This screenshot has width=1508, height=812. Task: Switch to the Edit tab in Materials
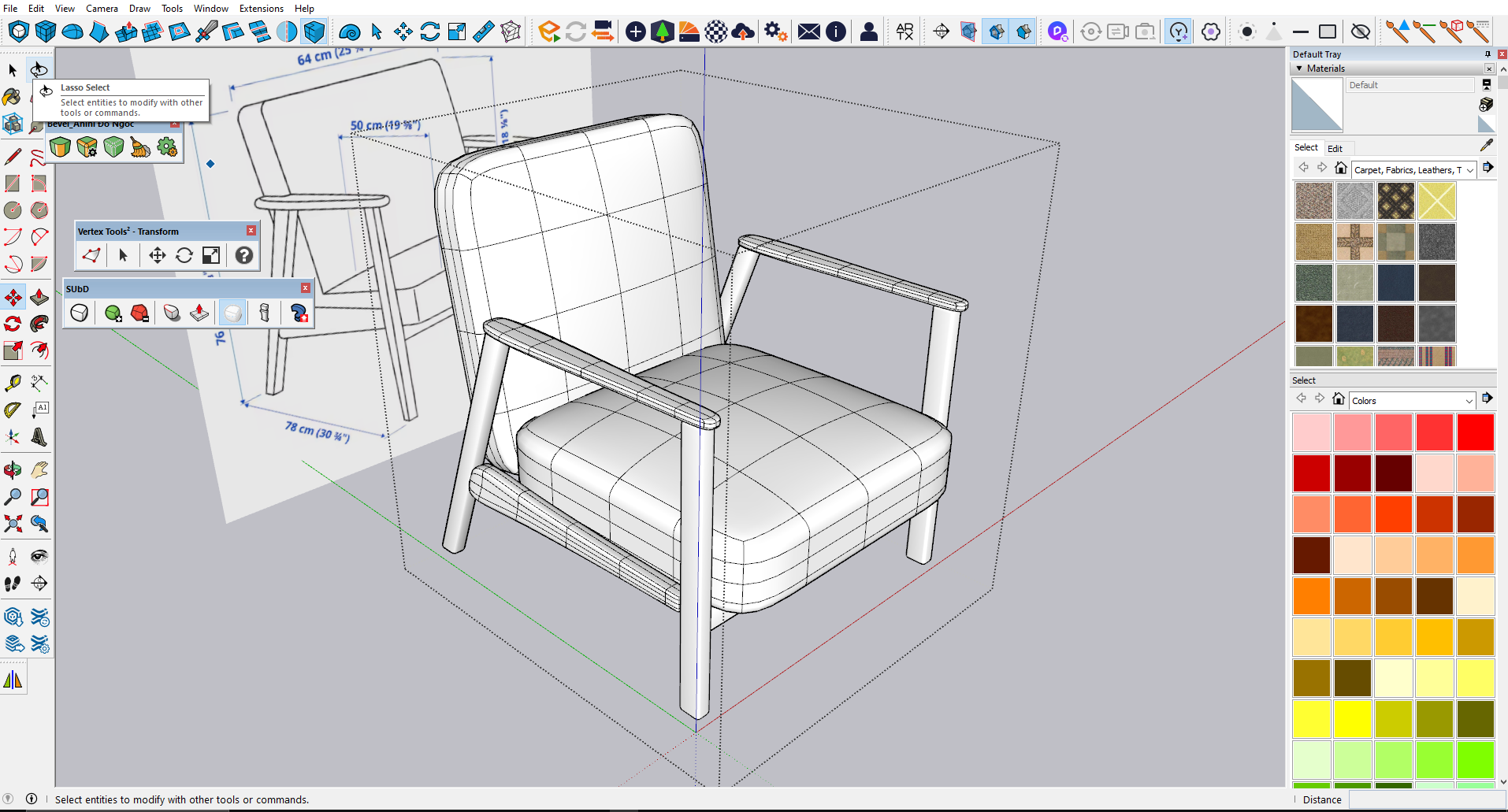tap(1335, 148)
